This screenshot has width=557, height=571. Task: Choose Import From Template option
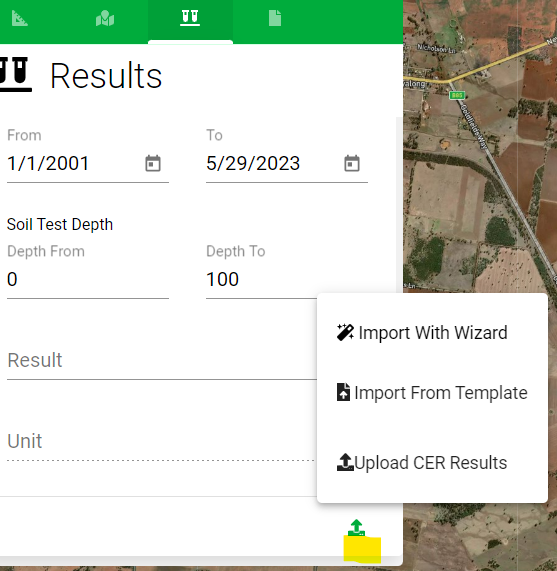point(432,393)
